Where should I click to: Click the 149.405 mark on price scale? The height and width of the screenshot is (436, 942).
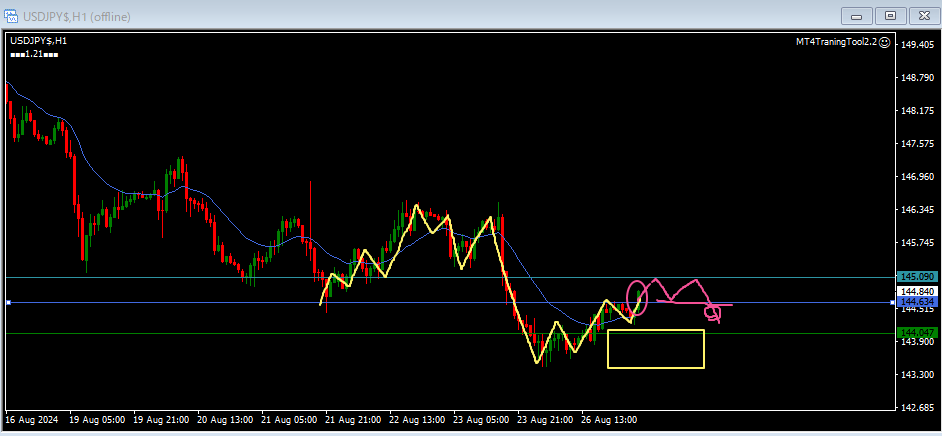917,45
